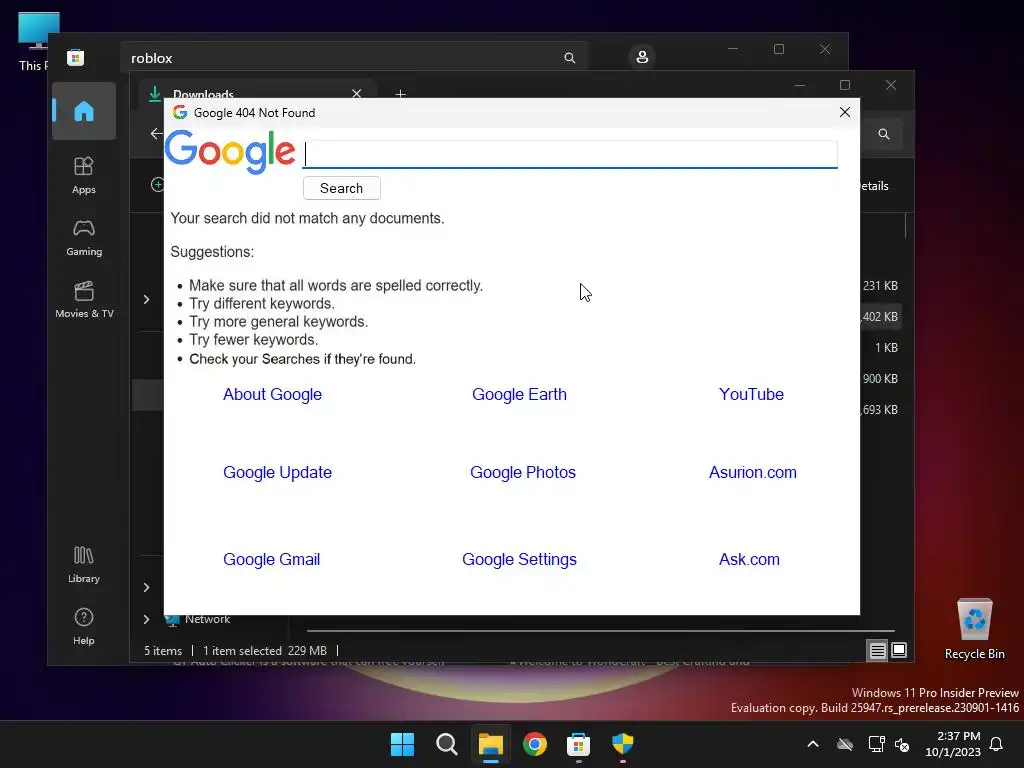
Task: Click the New plus icon in File Explorer
Action: (157, 185)
